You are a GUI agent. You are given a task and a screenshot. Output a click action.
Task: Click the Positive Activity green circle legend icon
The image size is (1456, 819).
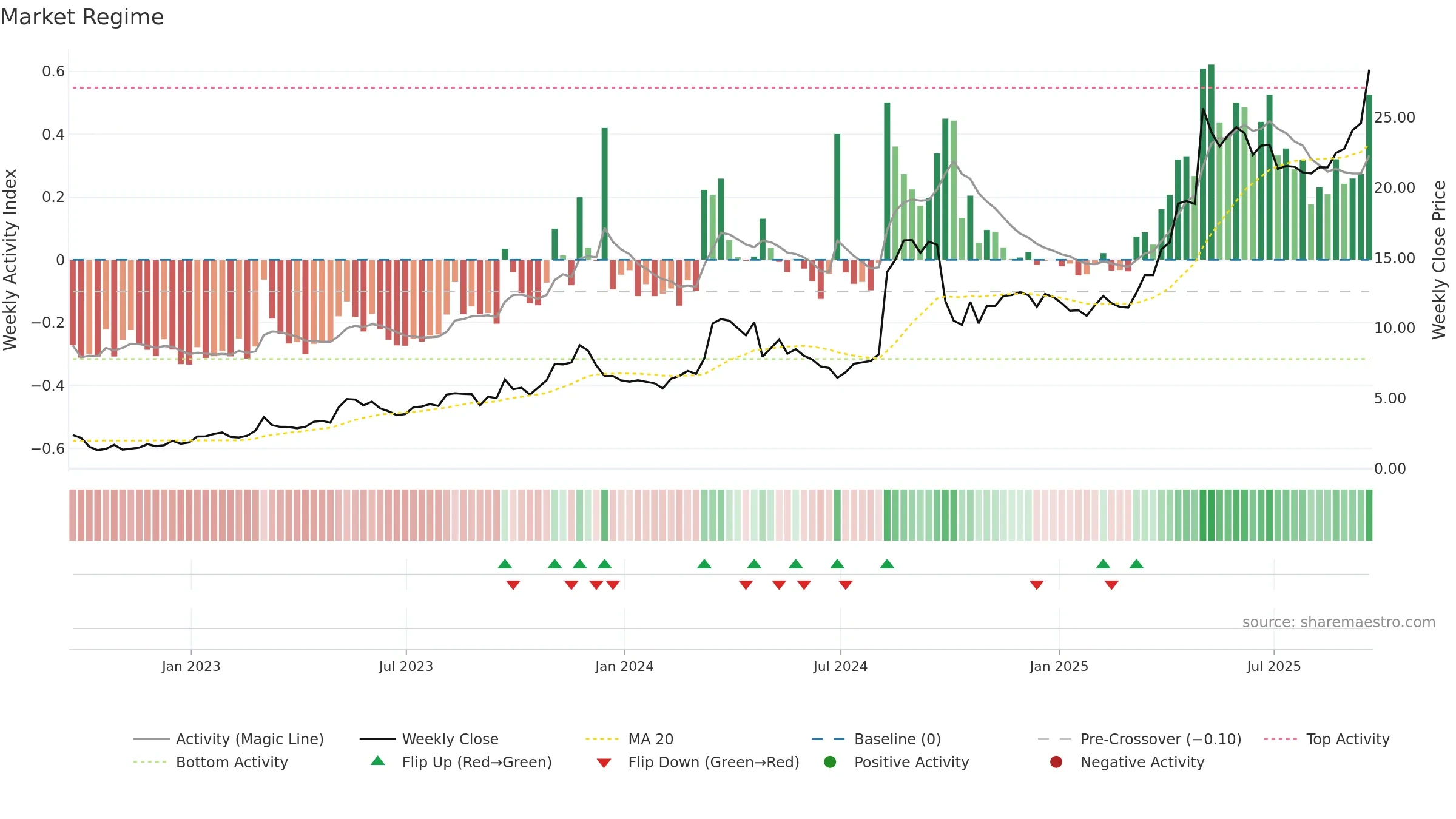point(830,762)
